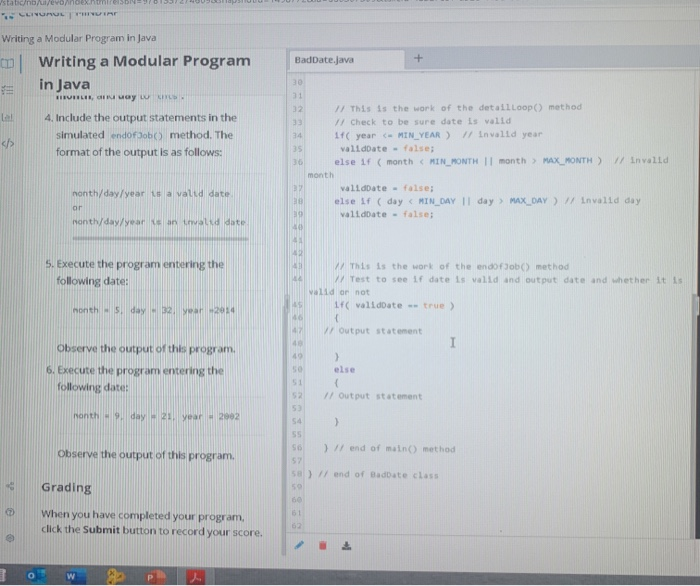
Task: Click the share icon beside Grading
Action: [10, 486]
